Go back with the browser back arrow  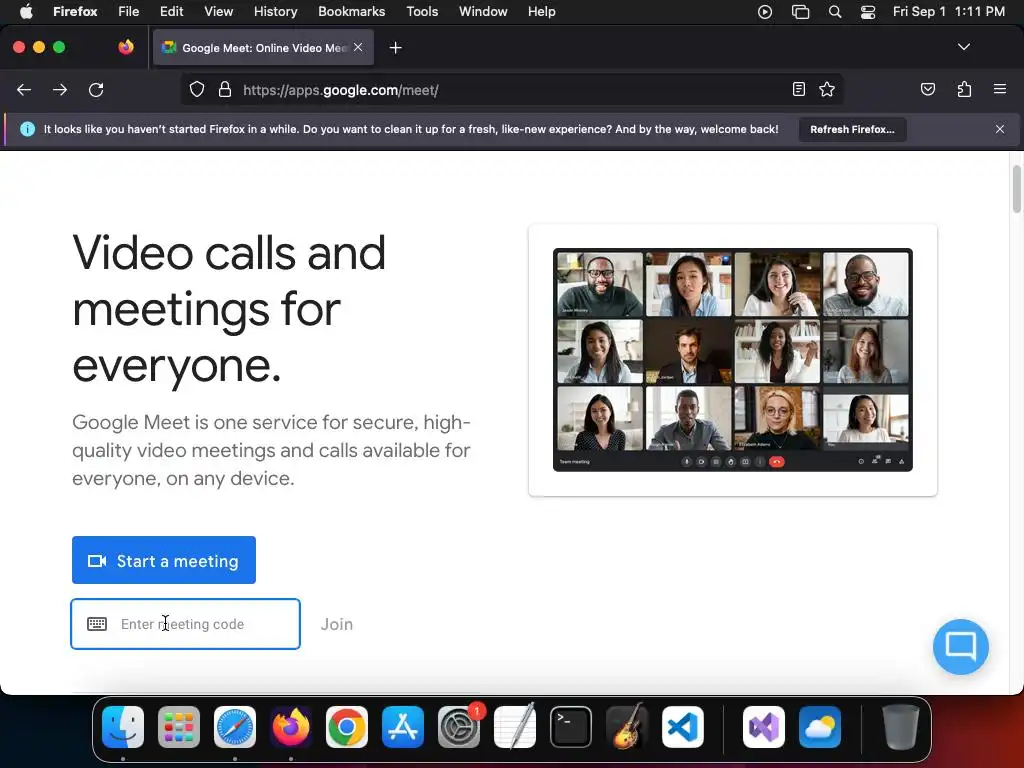[x=24, y=89]
